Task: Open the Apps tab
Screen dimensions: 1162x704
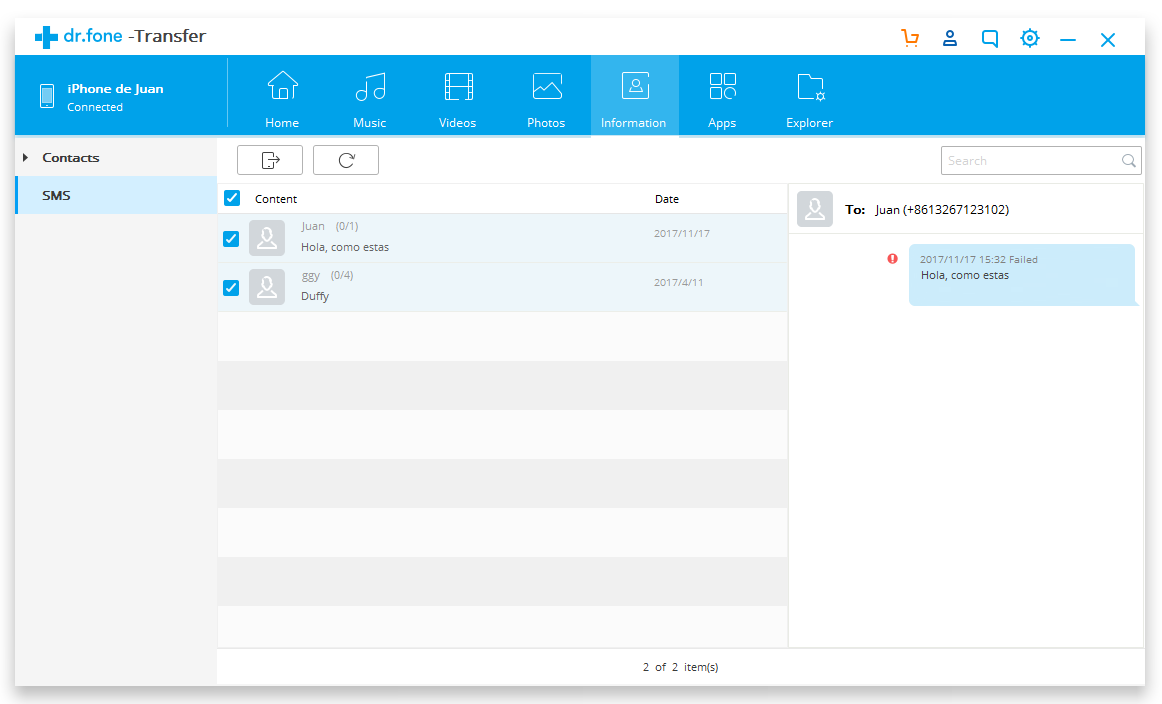Action: pyautogui.click(x=722, y=99)
